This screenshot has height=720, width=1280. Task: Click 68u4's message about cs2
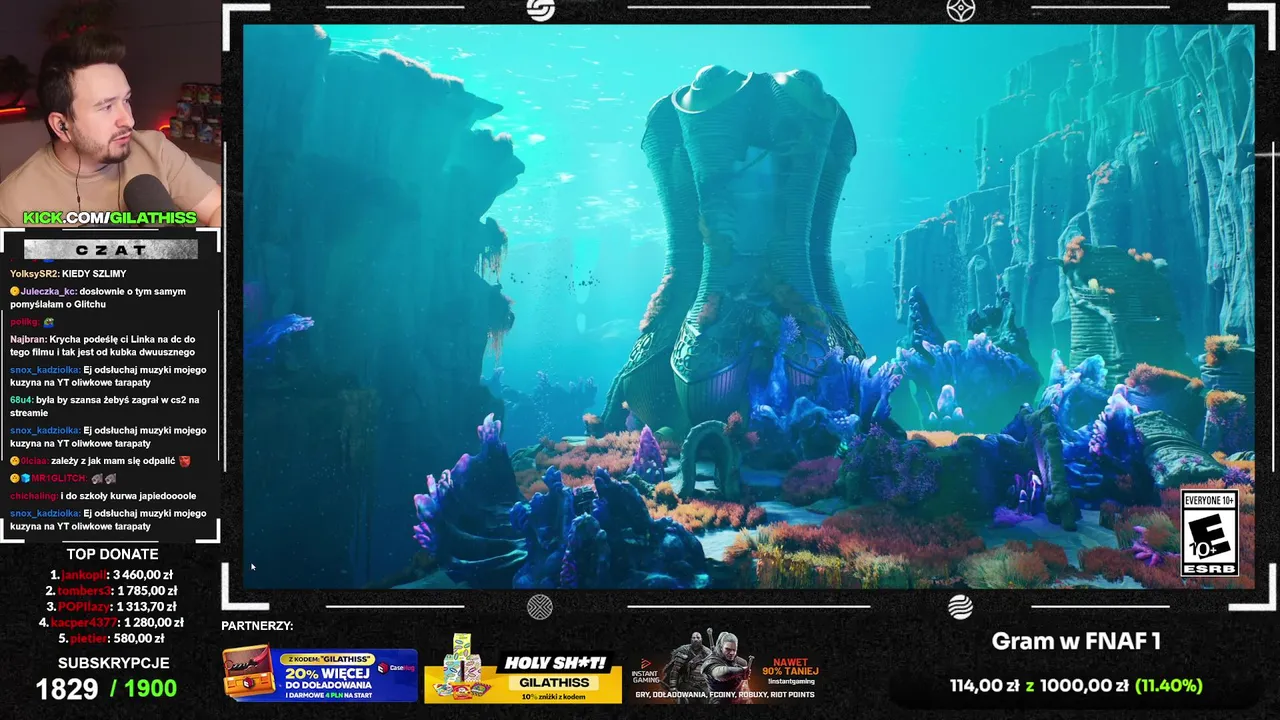tap(104, 406)
